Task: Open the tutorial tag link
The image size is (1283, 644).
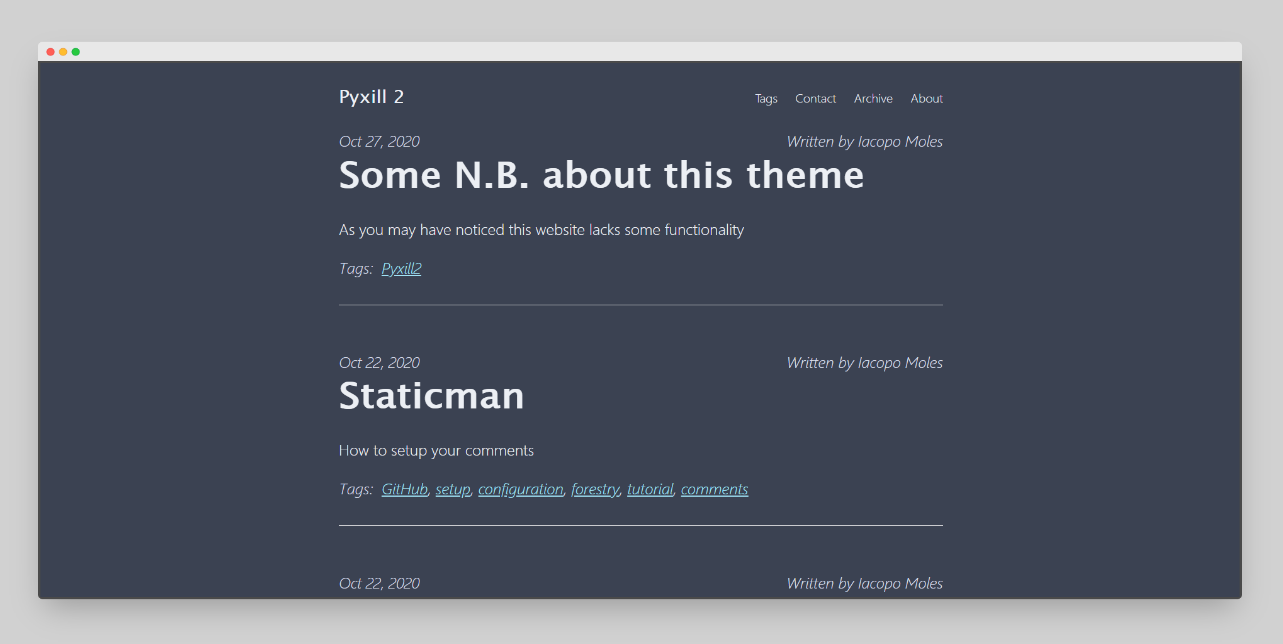Action: [650, 489]
